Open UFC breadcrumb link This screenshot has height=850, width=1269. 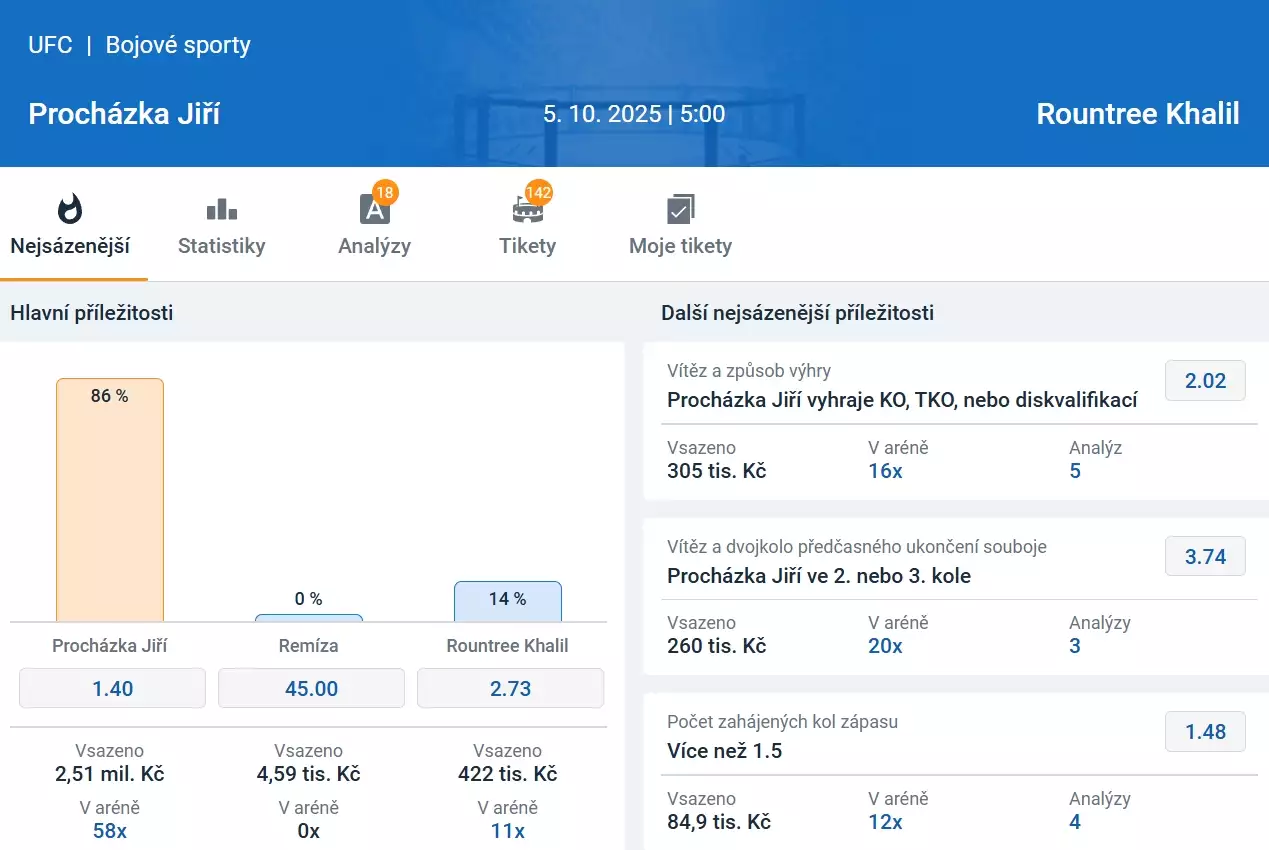tap(50, 45)
